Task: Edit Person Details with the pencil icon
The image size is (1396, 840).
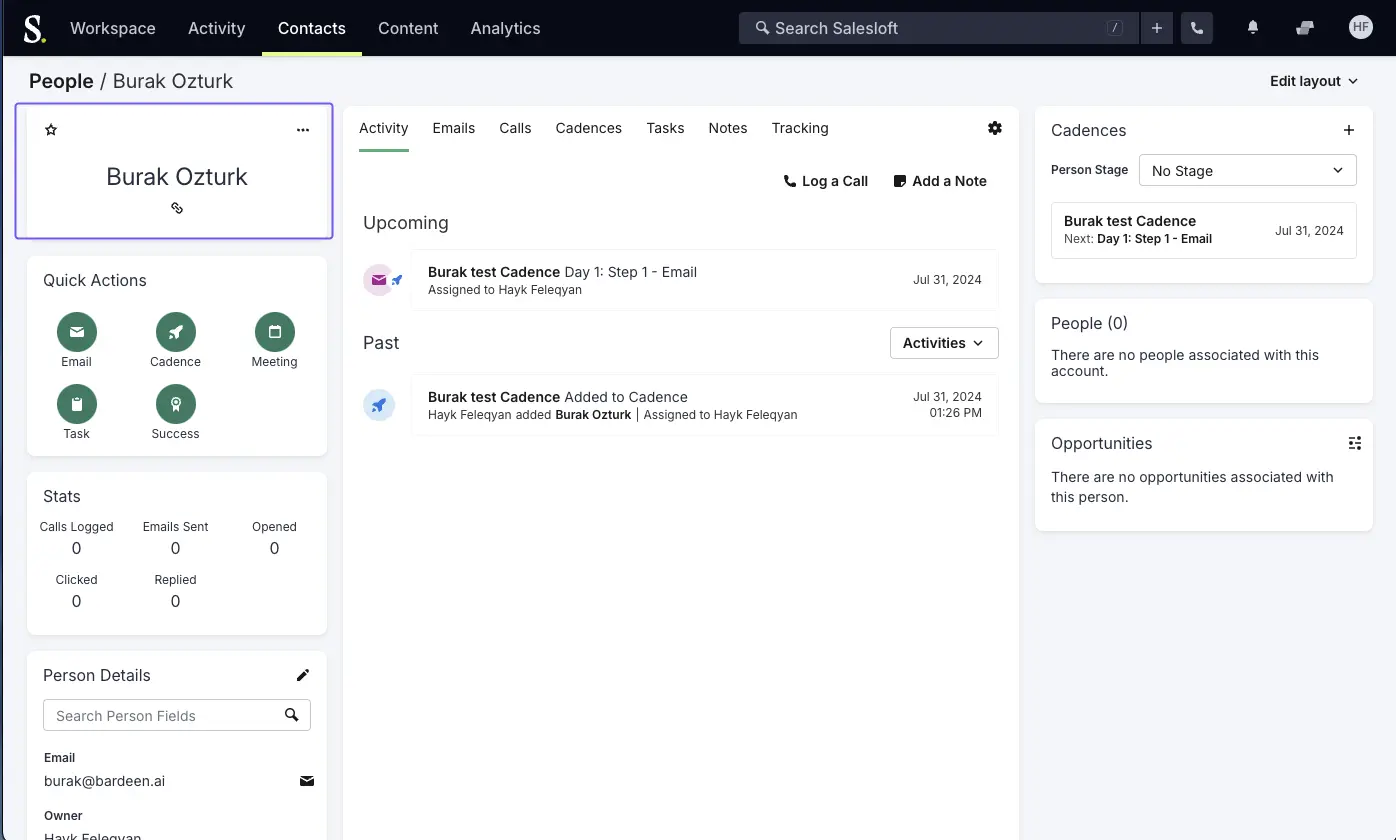Action: (303, 675)
